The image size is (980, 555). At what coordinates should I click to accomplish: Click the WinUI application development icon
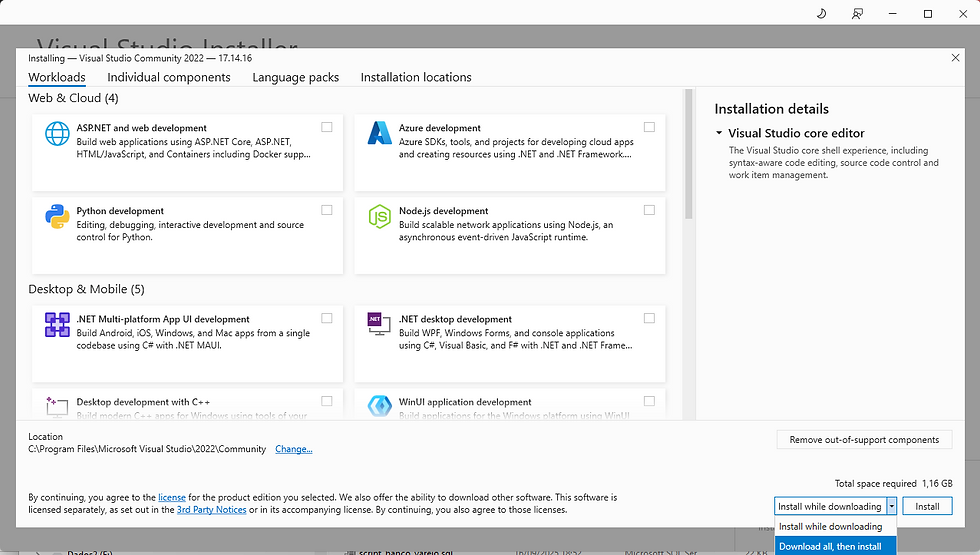point(379,404)
